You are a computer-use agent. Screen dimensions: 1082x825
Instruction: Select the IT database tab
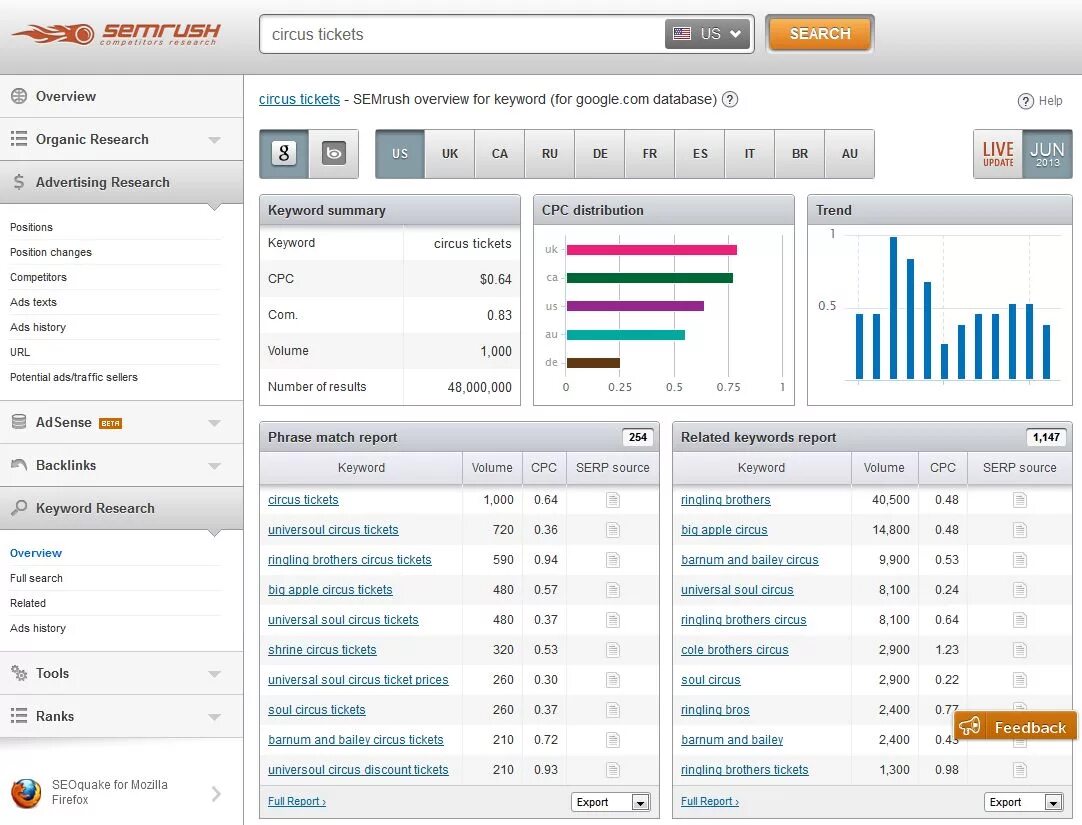coord(750,154)
